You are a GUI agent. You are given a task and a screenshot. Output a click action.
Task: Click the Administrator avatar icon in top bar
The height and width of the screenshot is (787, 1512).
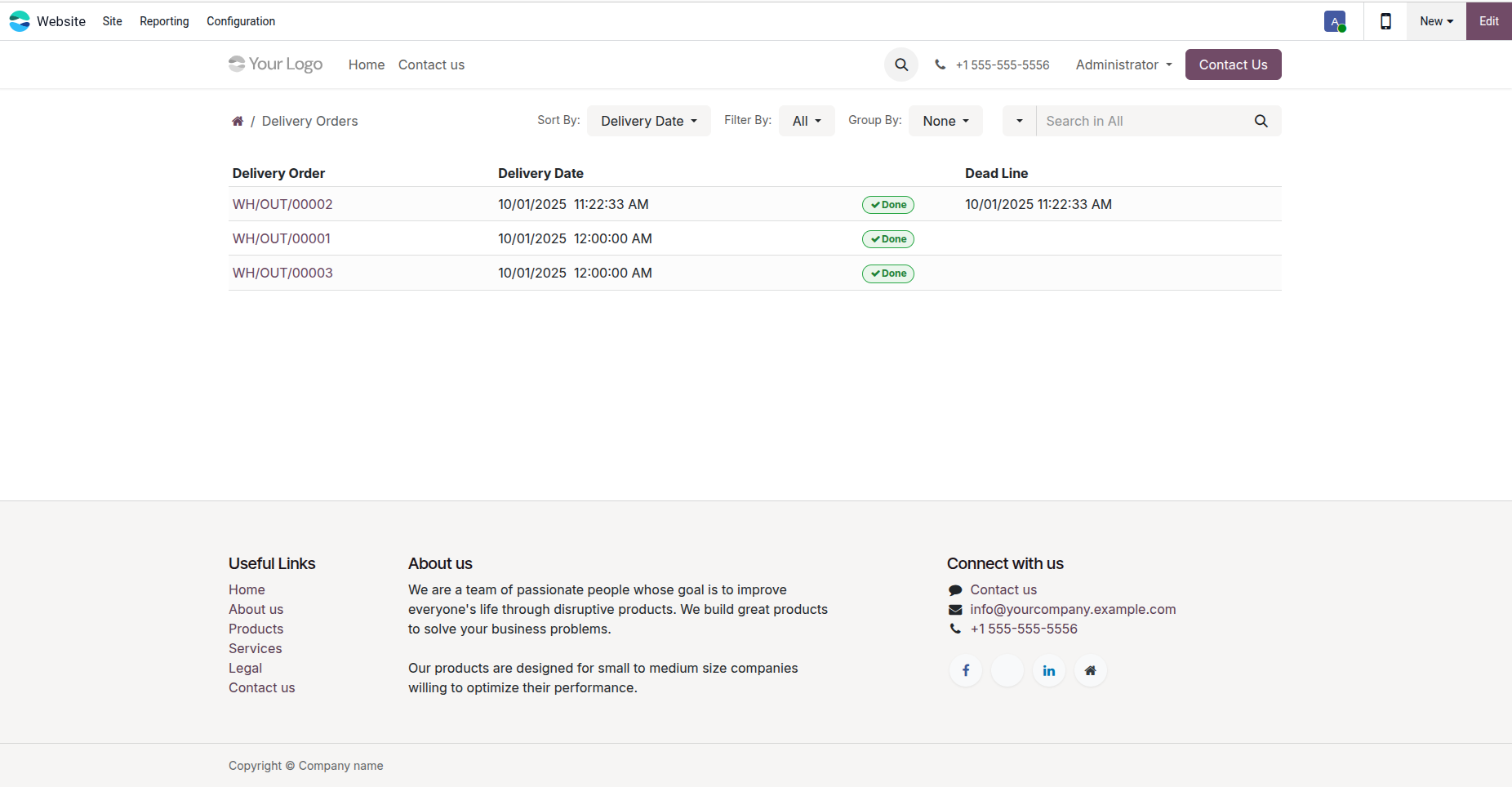pyautogui.click(x=1335, y=22)
